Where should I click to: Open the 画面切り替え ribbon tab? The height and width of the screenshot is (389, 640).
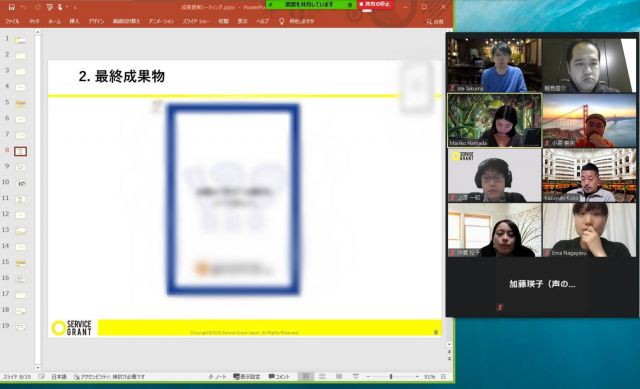pyautogui.click(x=126, y=21)
